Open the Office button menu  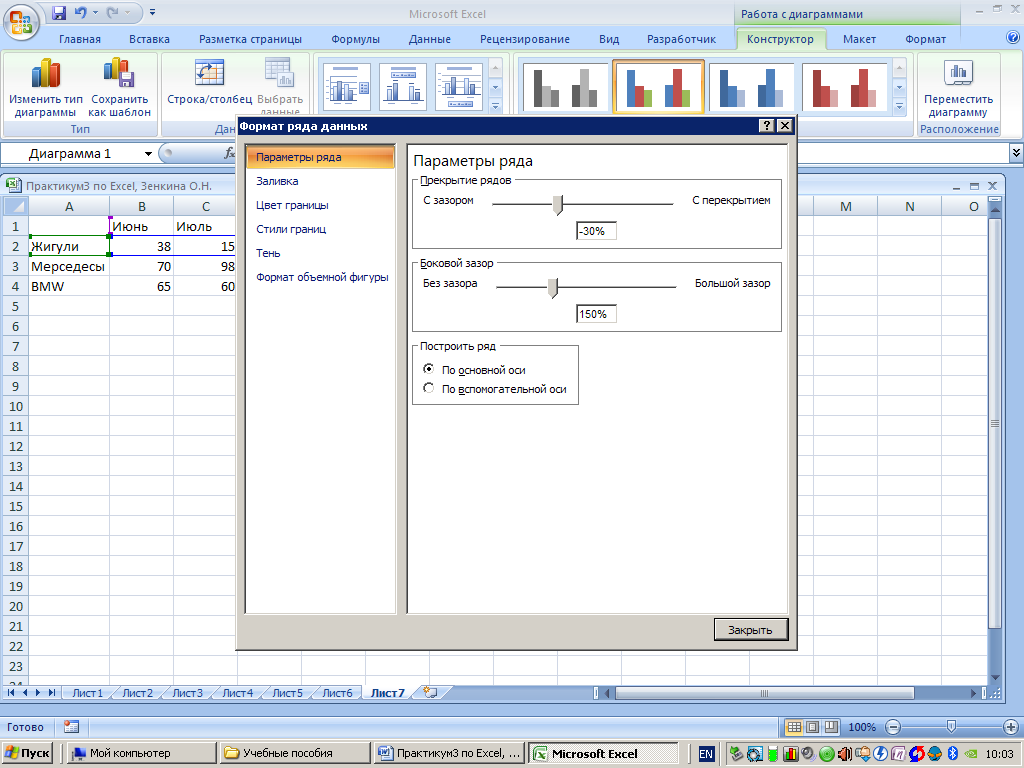coord(22,22)
